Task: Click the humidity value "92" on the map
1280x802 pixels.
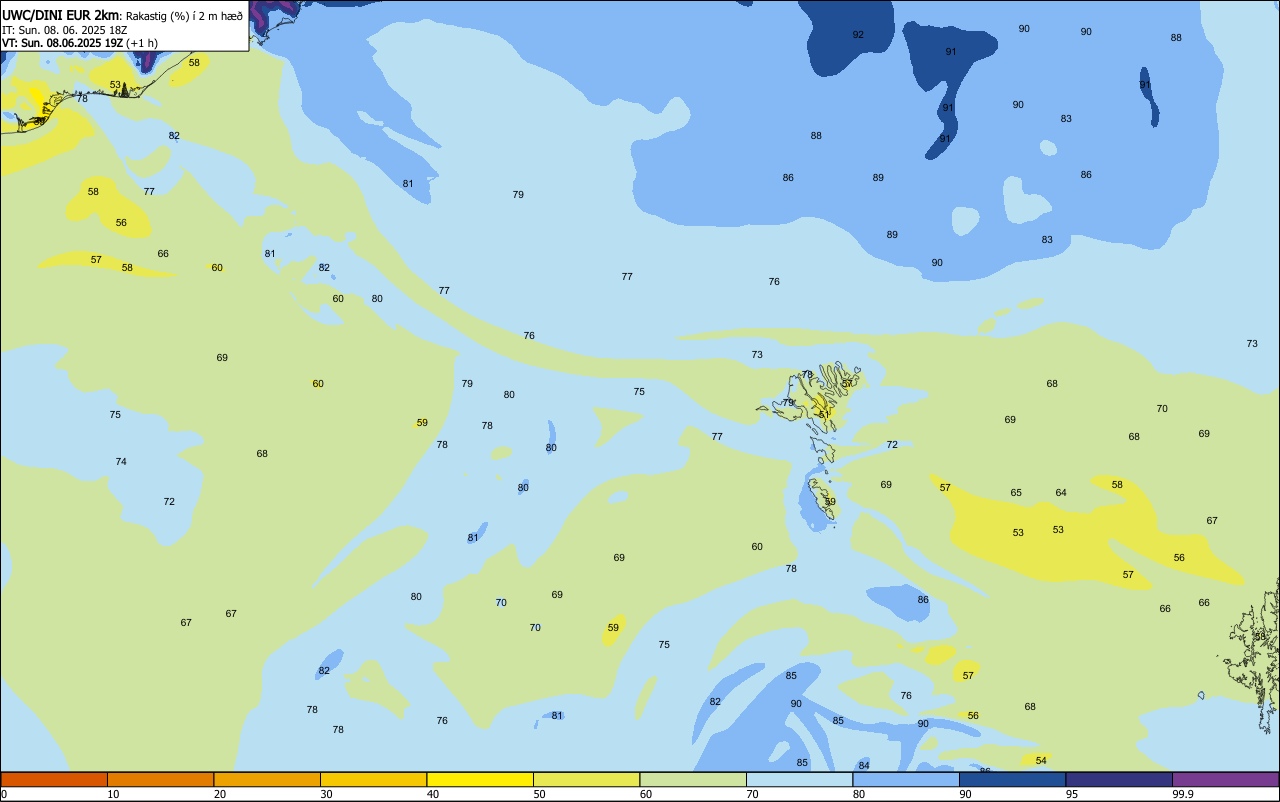Action: [858, 35]
